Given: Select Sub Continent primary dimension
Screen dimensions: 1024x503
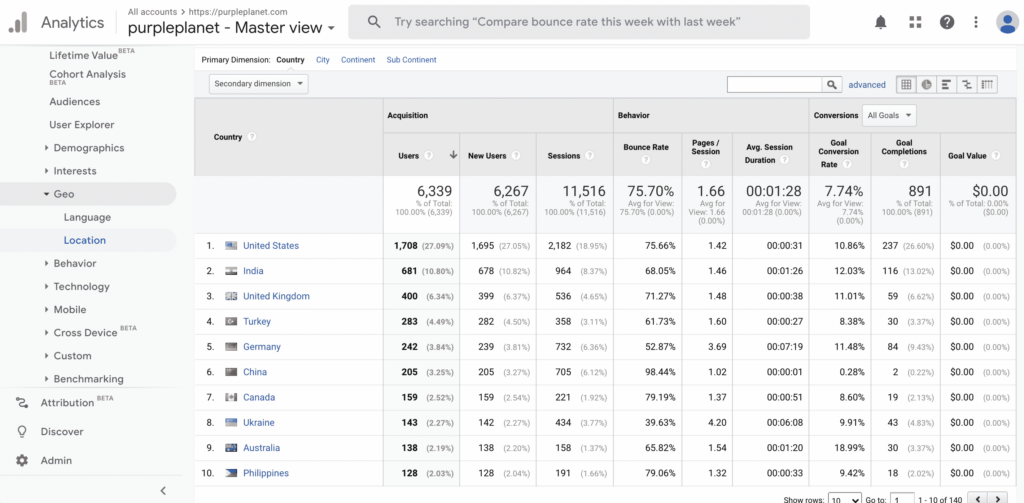Looking at the screenshot, I should tap(411, 59).
